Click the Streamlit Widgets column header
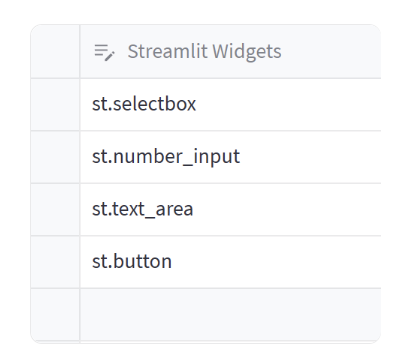 230,51
